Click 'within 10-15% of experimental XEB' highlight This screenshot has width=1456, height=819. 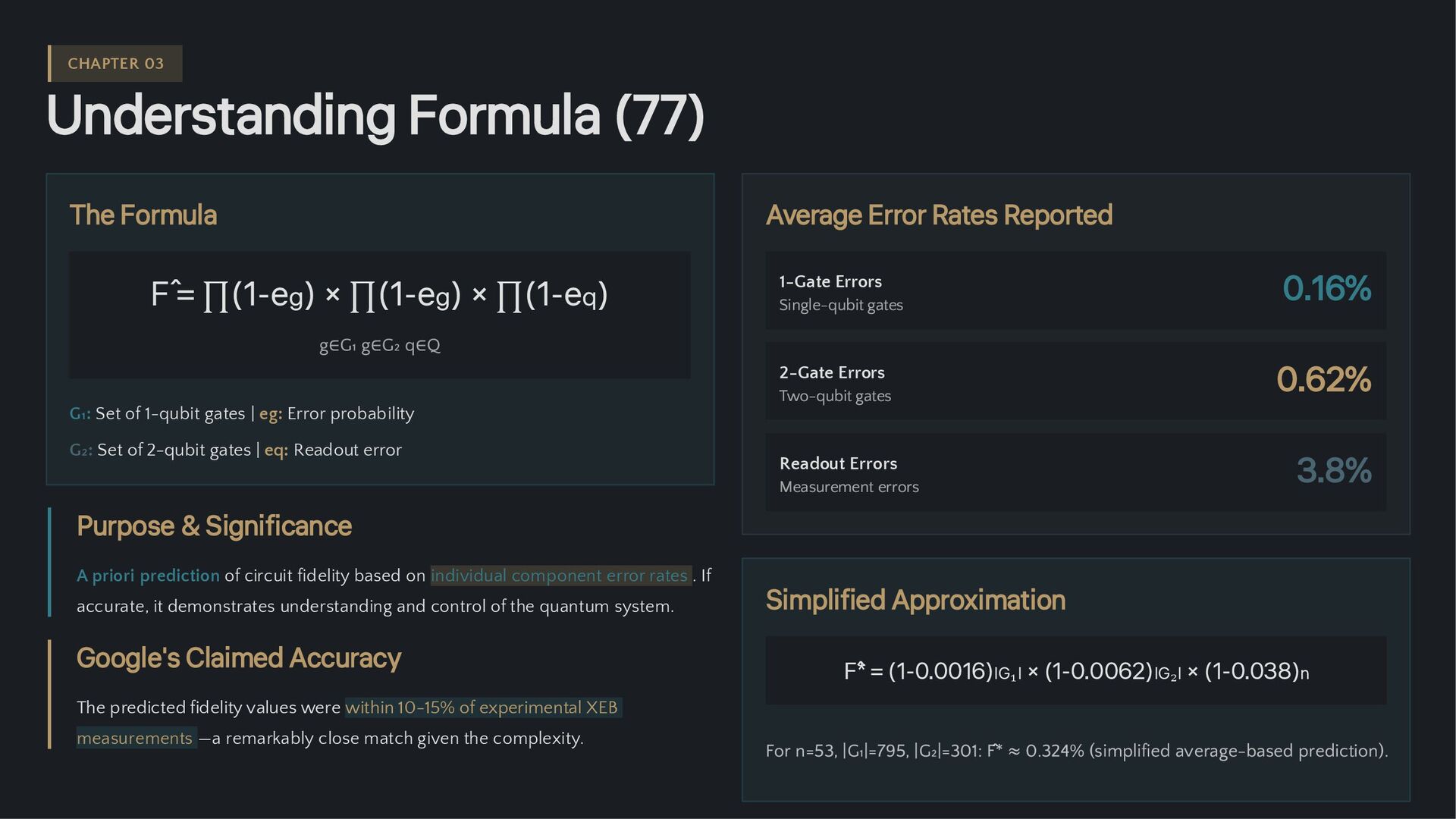482,708
